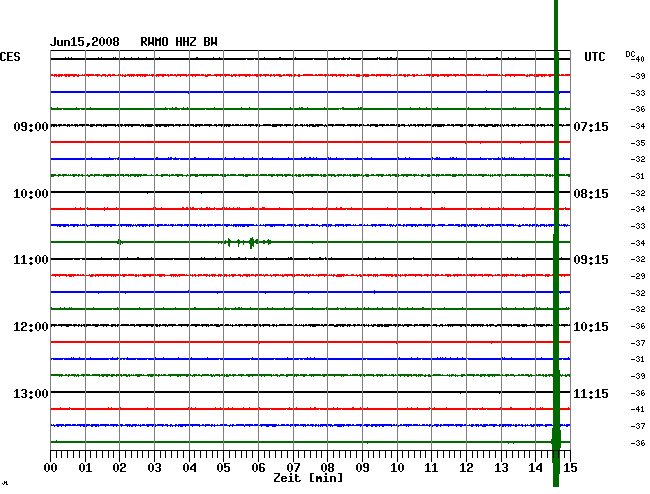The image size is (650, 494).
Task: Click the DC value -35
Action: (x=638, y=143)
